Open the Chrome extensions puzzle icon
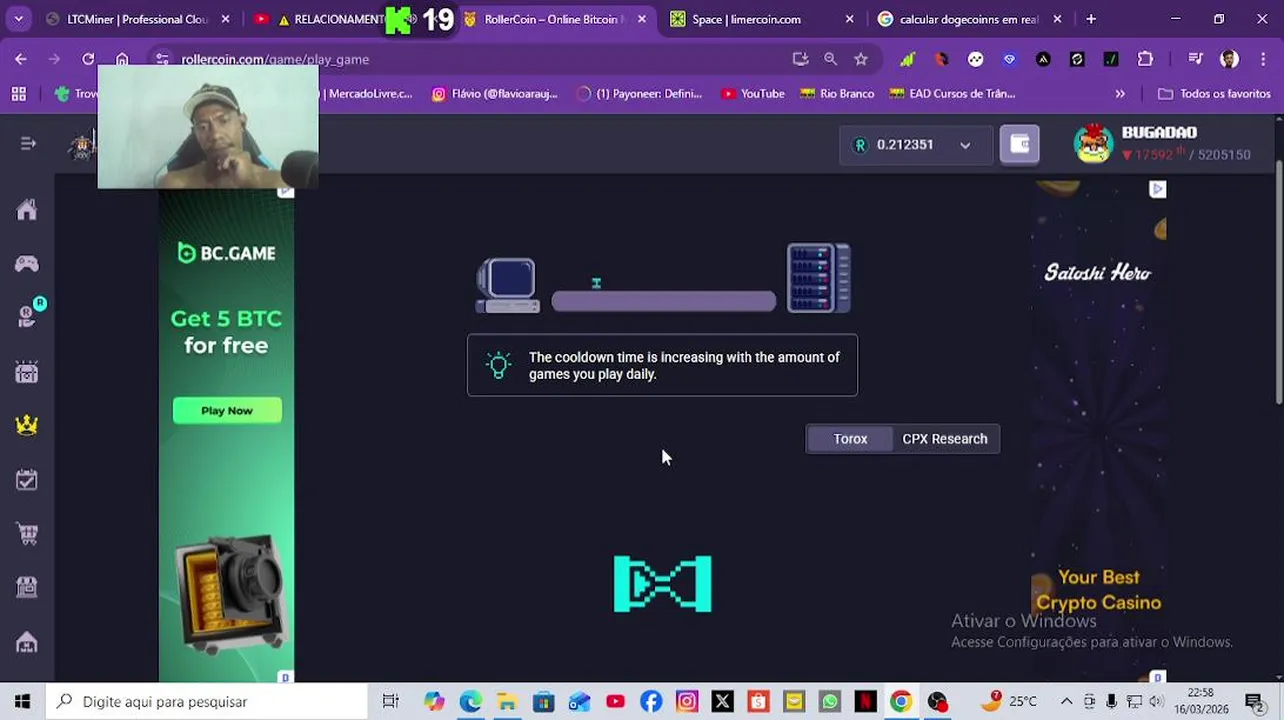Viewport: 1284px width, 720px height. click(1145, 59)
